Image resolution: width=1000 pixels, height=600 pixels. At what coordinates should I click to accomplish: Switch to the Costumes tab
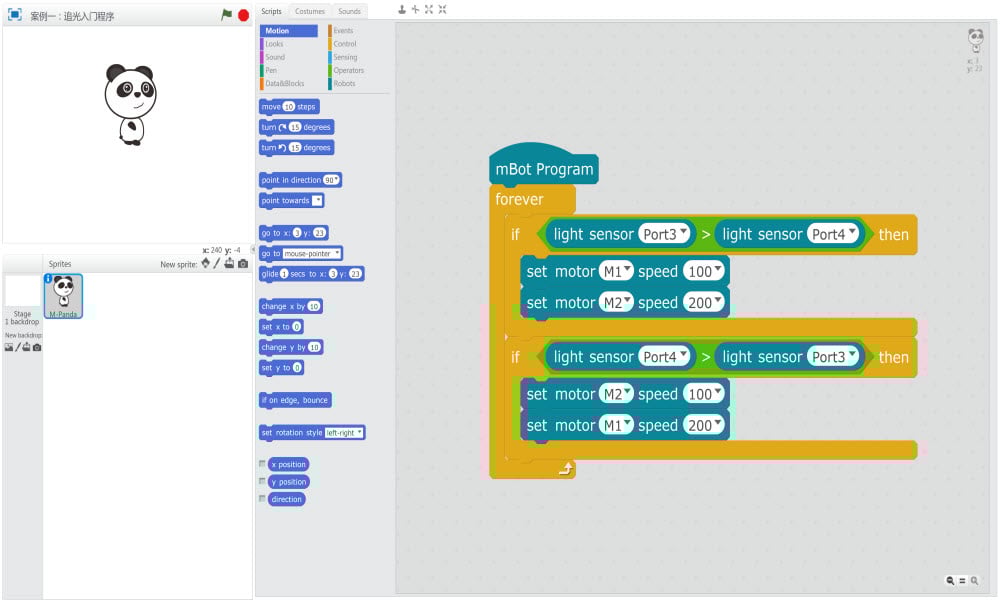point(309,11)
